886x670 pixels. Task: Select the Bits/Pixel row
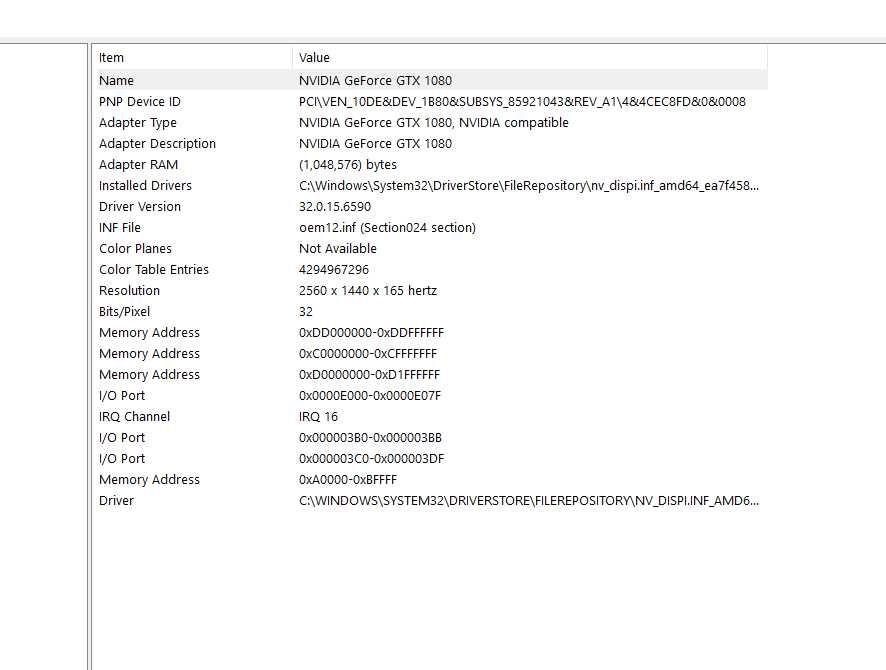tap(432, 311)
